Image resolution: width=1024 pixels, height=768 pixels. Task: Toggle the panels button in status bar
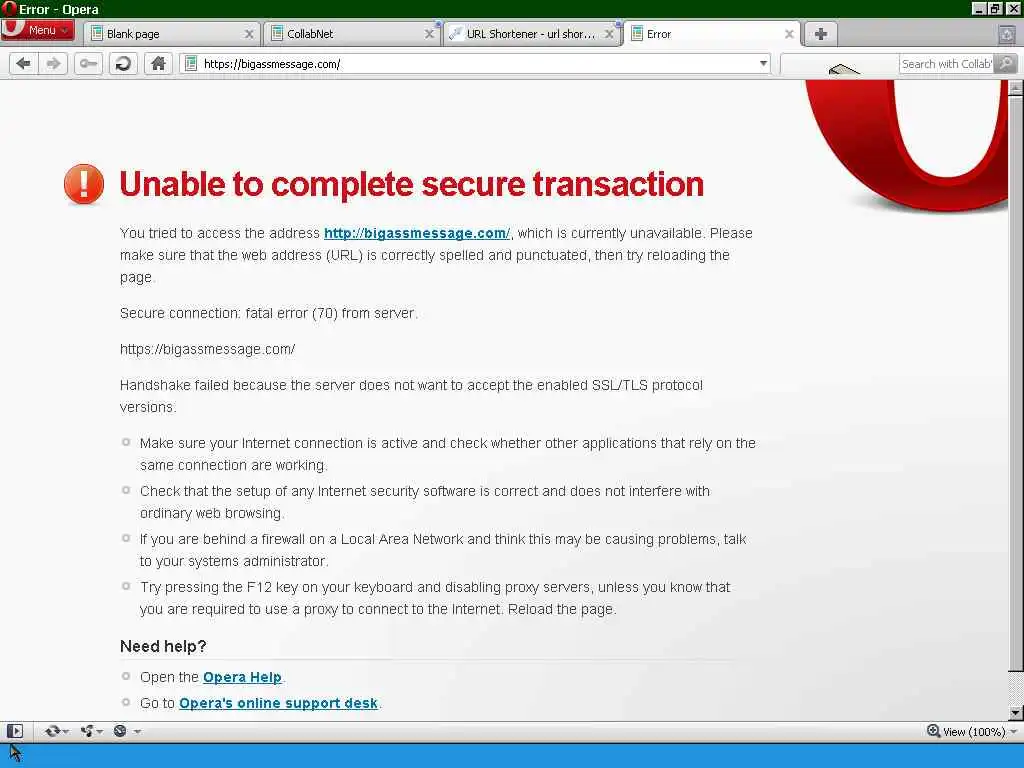pyautogui.click(x=15, y=731)
